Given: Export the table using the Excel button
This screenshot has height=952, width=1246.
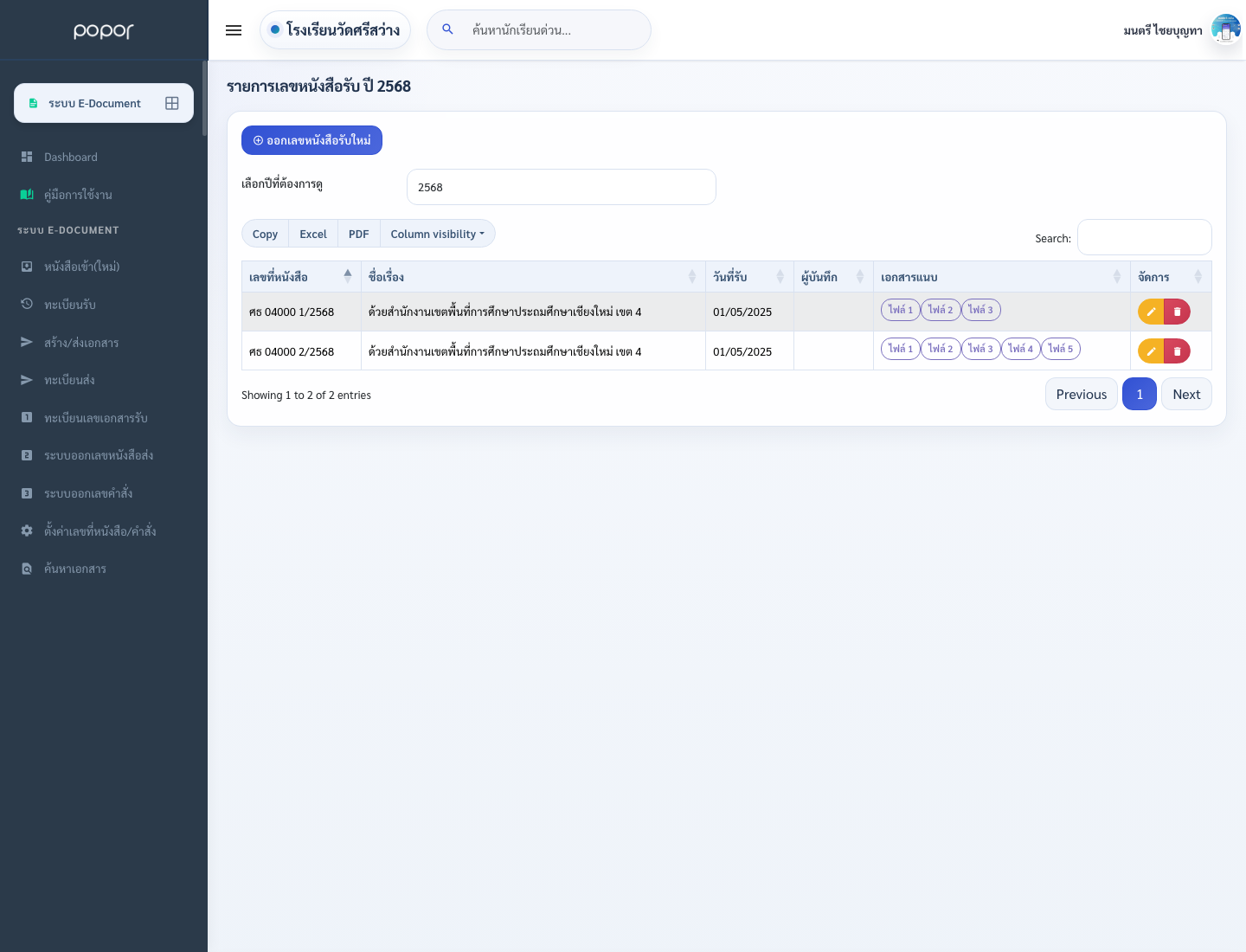Looking at the screenshot, I should (313, 234).
